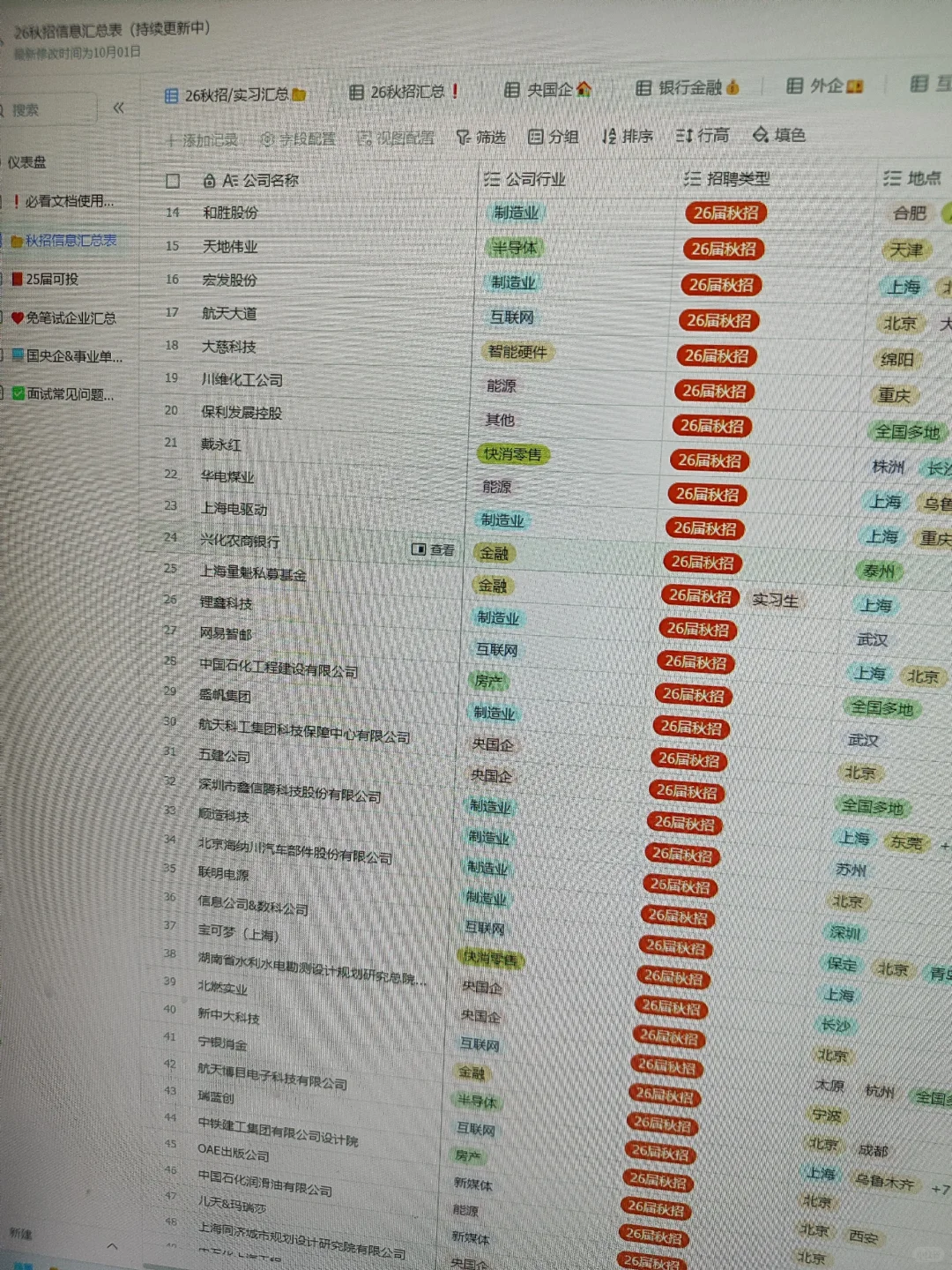Click 26届秋招 tag in 和胜股份 row
Viewport: 952px width, 1270px height.
tap(725, 213)
